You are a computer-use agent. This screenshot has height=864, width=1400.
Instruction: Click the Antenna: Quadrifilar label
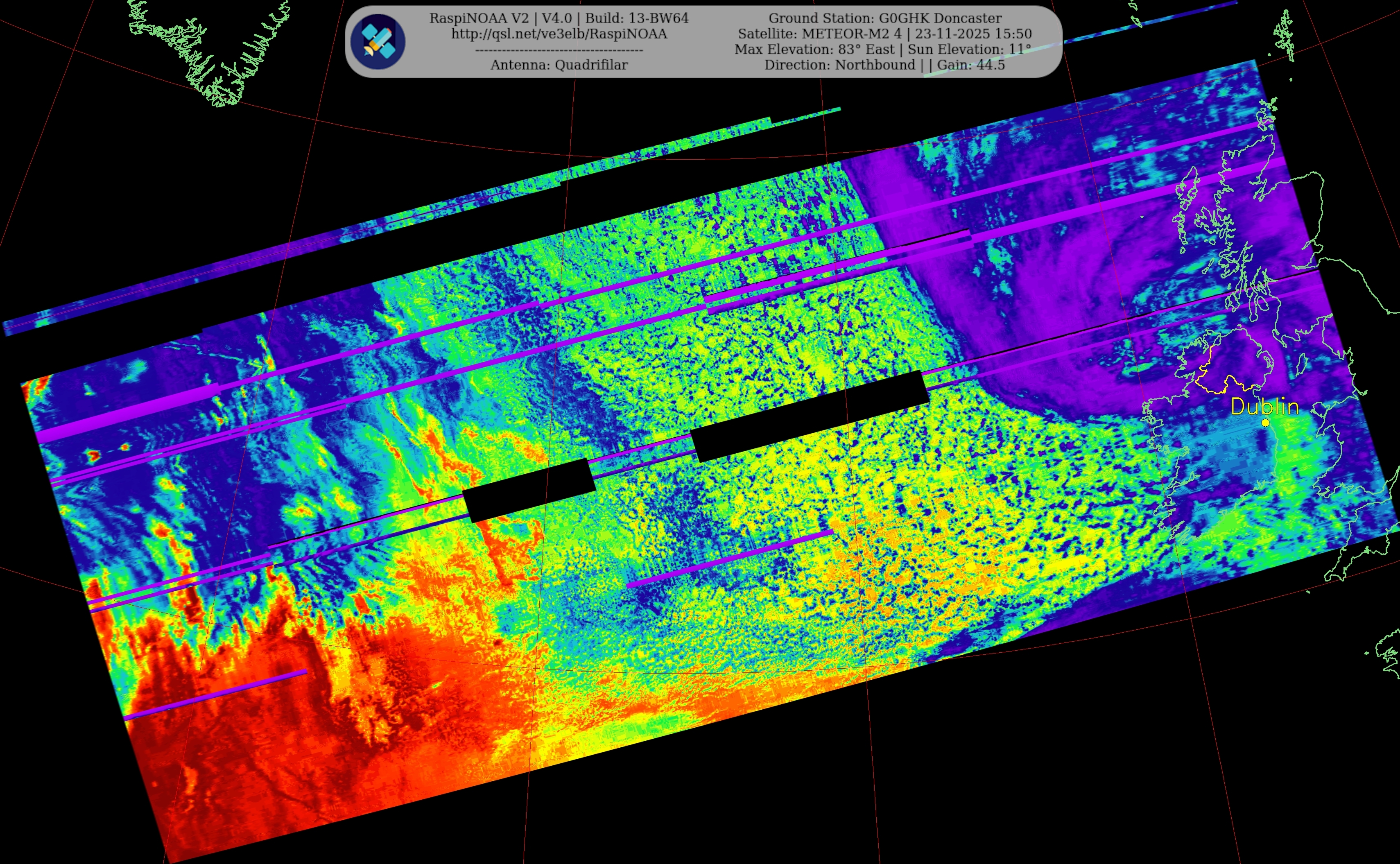pos(559,65)
